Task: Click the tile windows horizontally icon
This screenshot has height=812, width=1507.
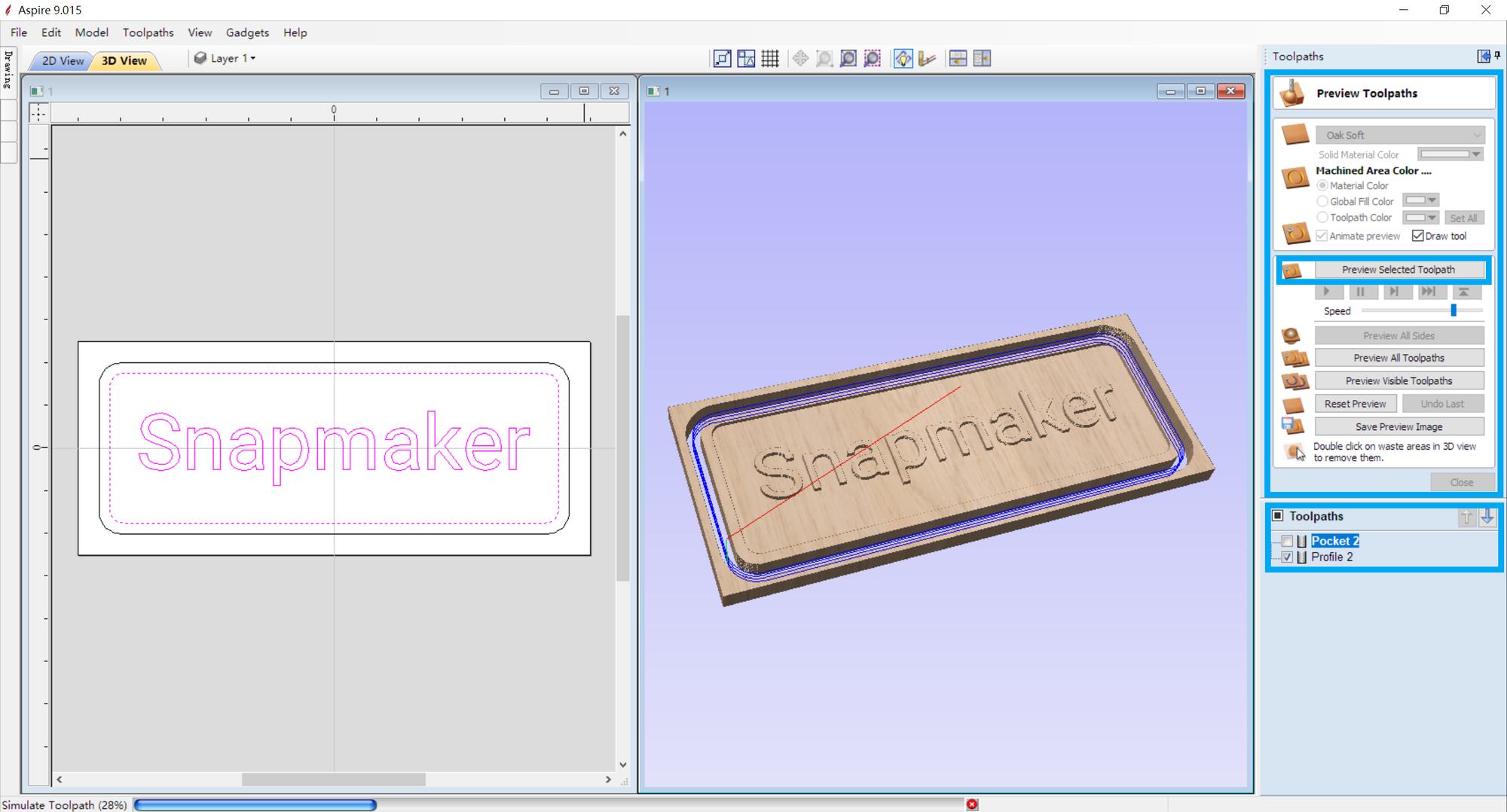Action: click(x=958, y=59)
